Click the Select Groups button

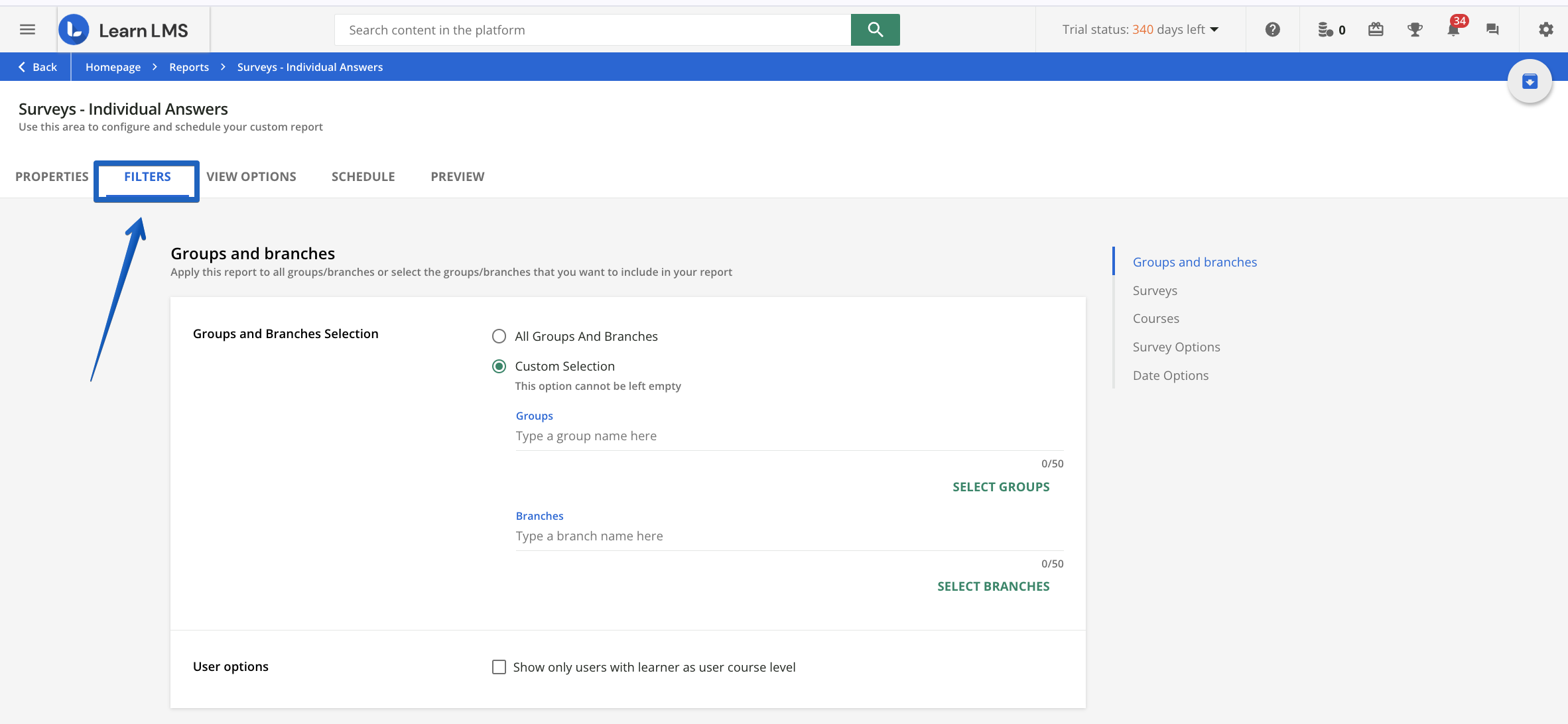click(x=1001, y=487)
